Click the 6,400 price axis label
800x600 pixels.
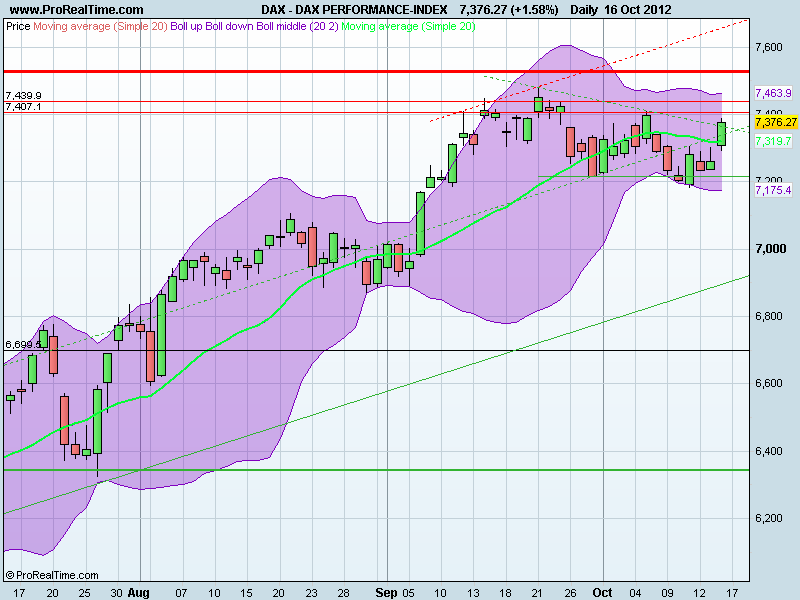click(768, 451)
